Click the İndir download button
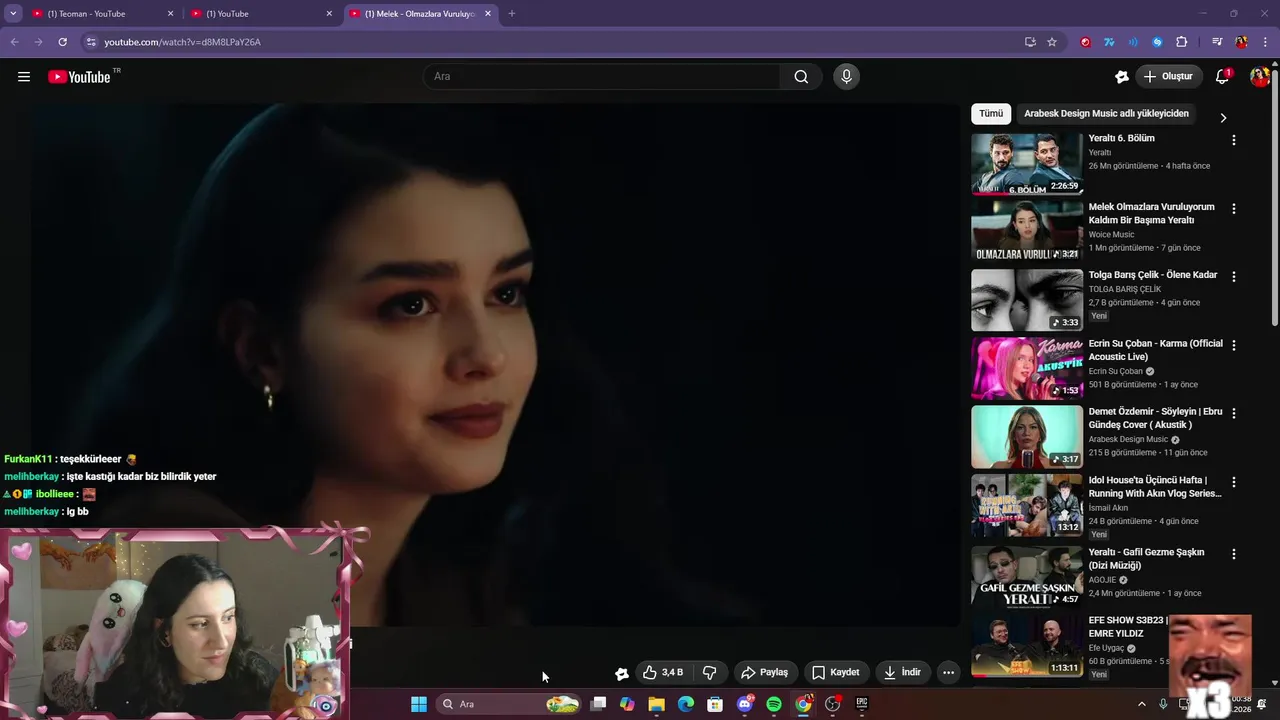The height and width of the screenshot is (720, 1280). click(902, 672)
